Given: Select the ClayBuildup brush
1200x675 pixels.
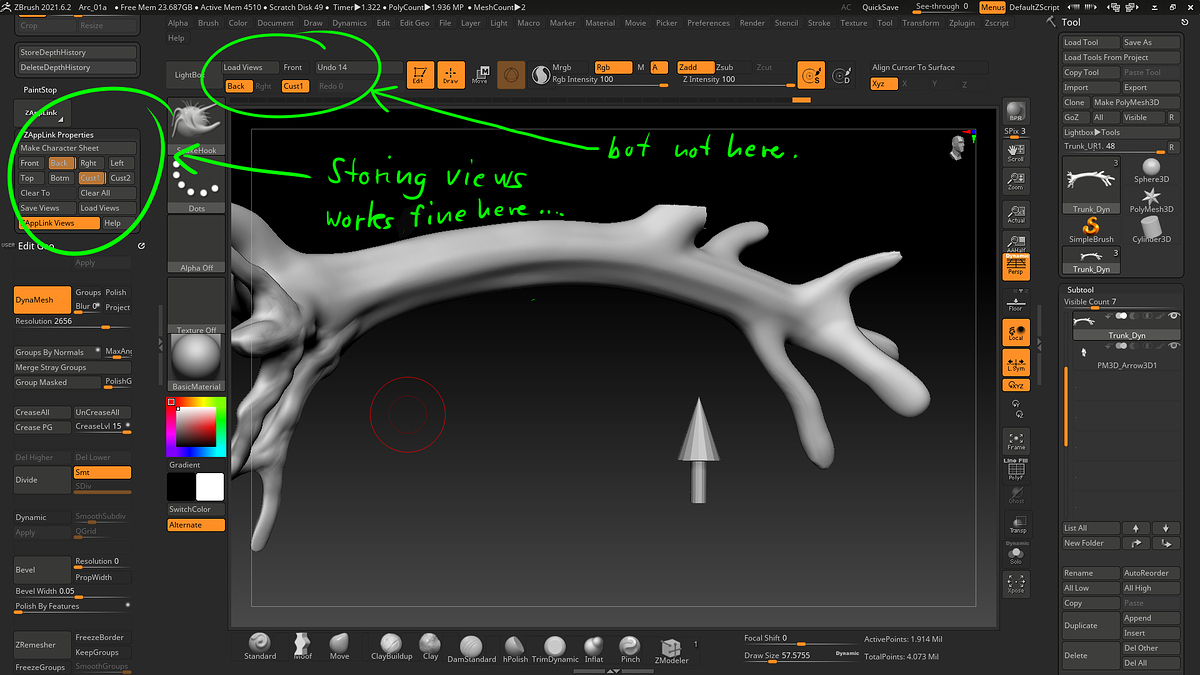Looking at the screenshot, I should [392, 647].
